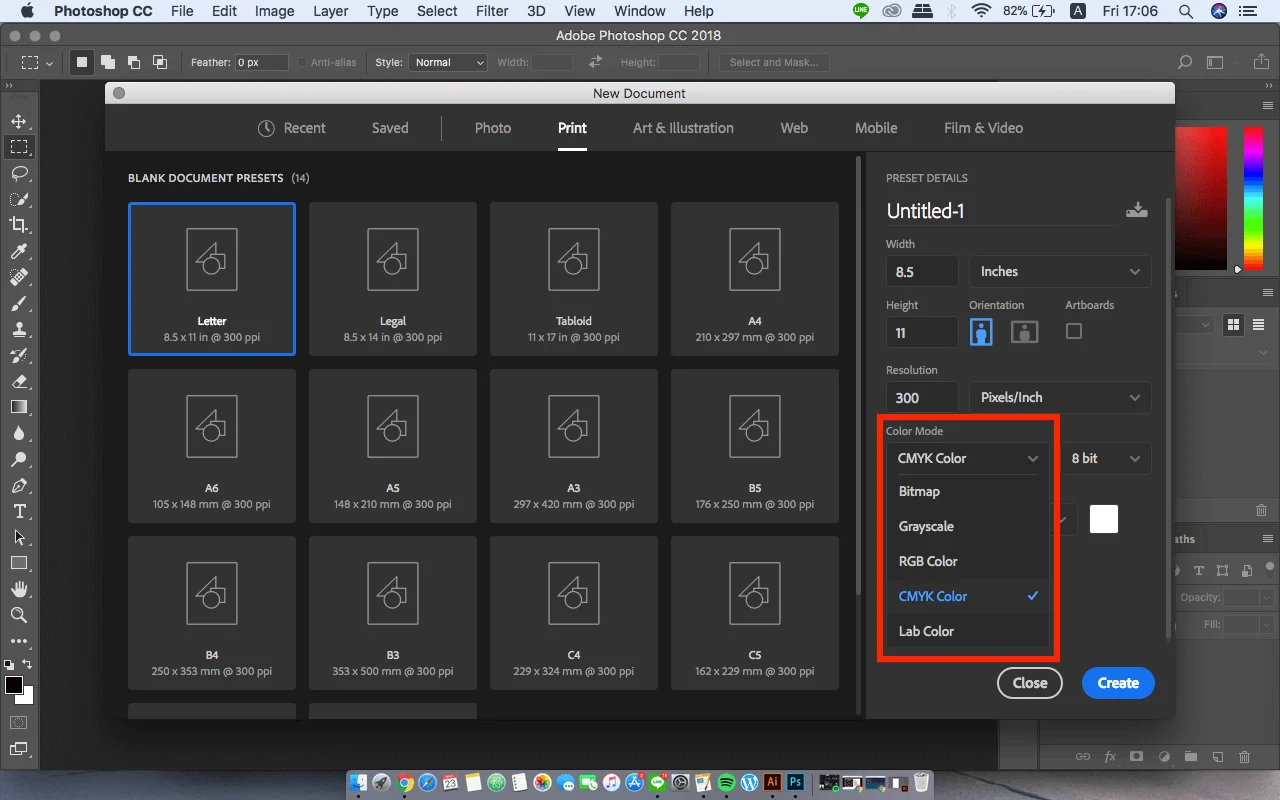Click the rainbow hue slider strip

pos(1252,196)
